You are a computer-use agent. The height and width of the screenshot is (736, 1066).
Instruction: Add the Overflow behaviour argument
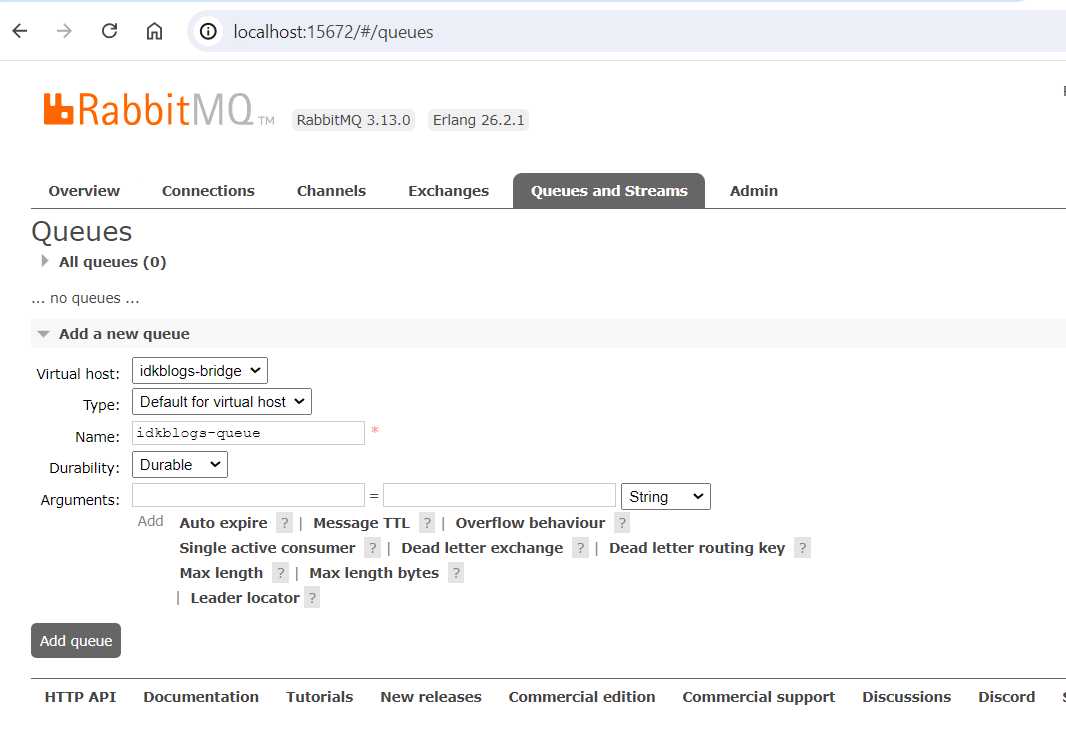tap(530, 523)
